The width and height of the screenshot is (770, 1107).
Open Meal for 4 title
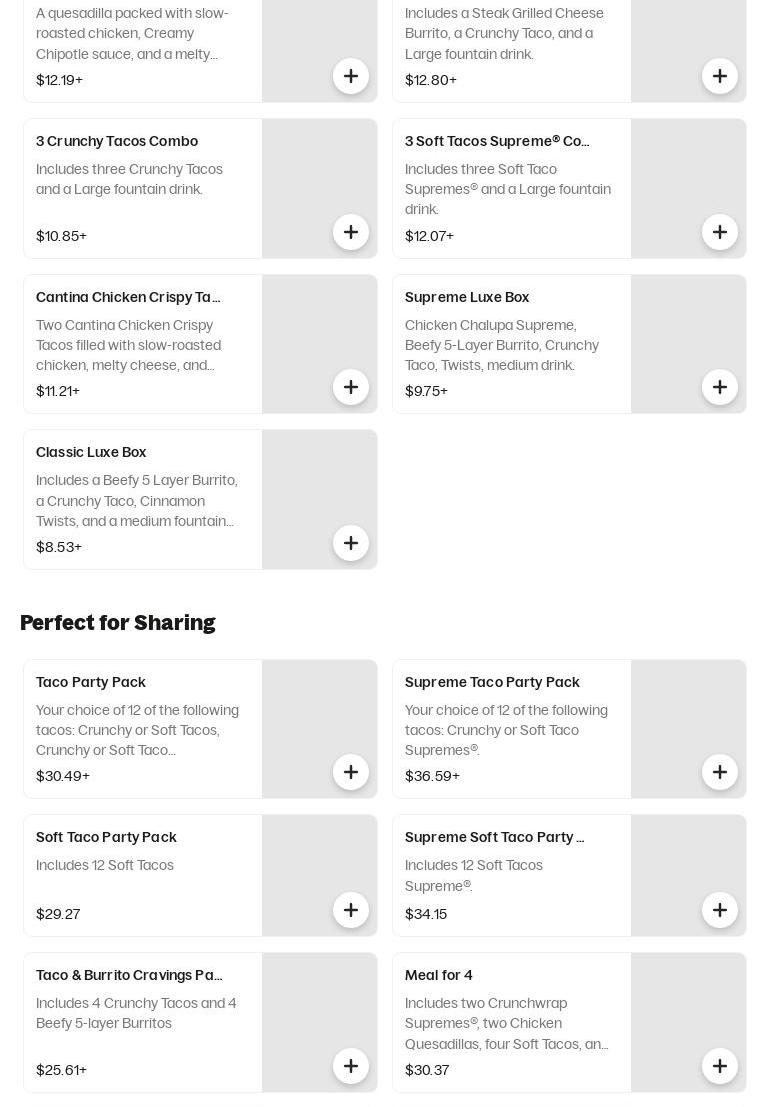[x=439, y=975]
